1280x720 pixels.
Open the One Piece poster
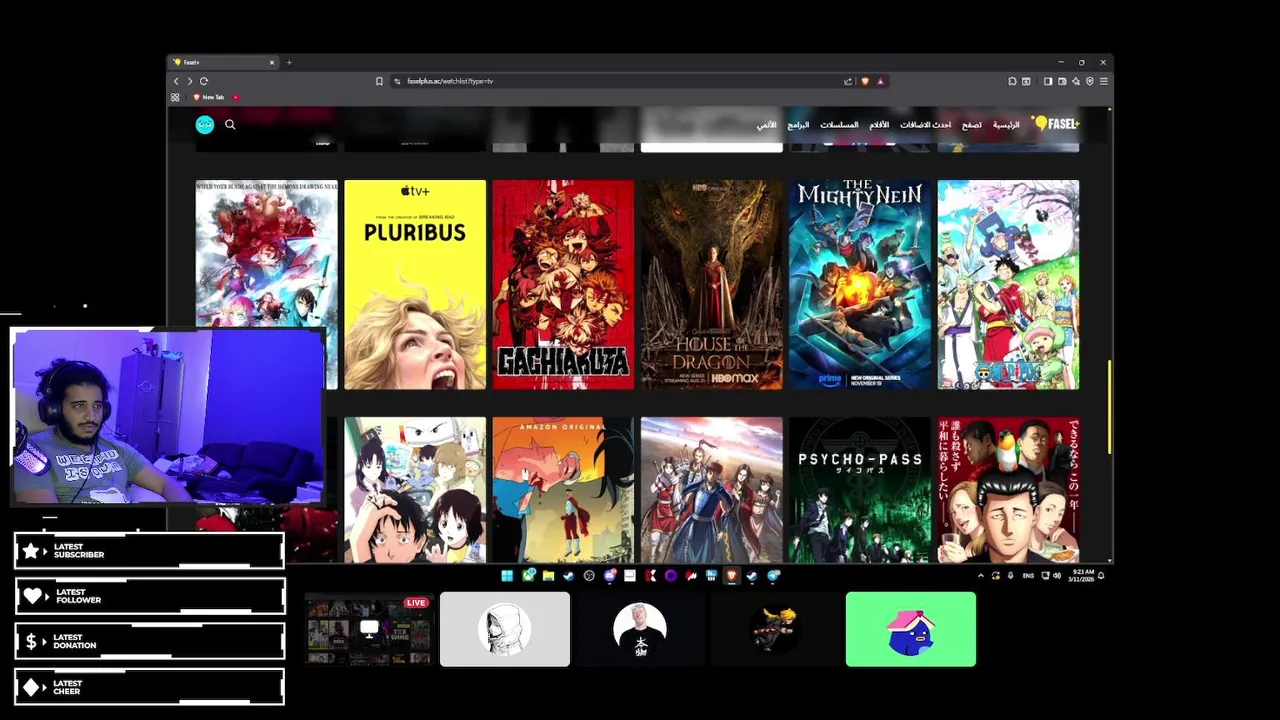[1008, 284]
